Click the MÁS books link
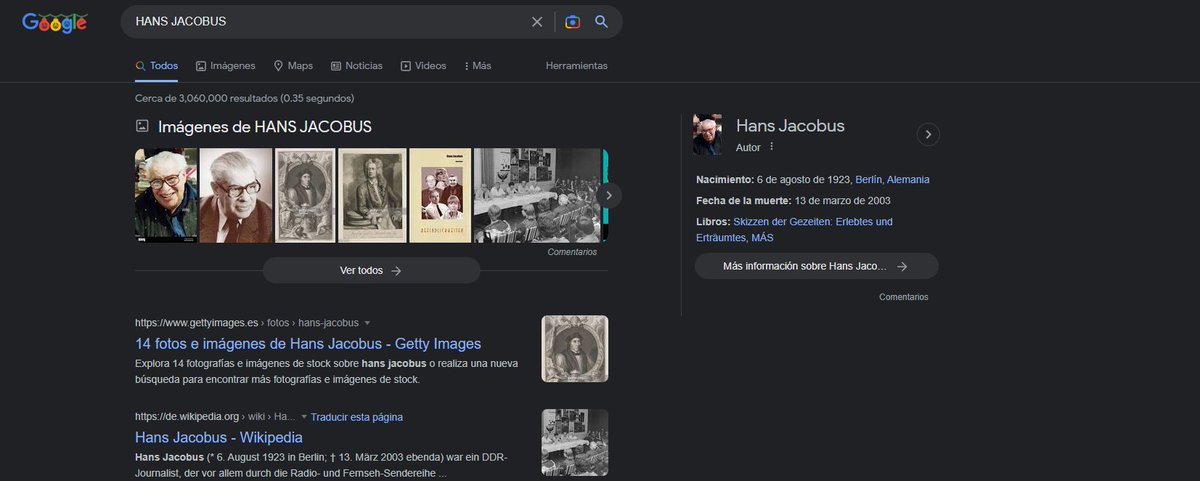1200x481 pixels. (762, 238)
